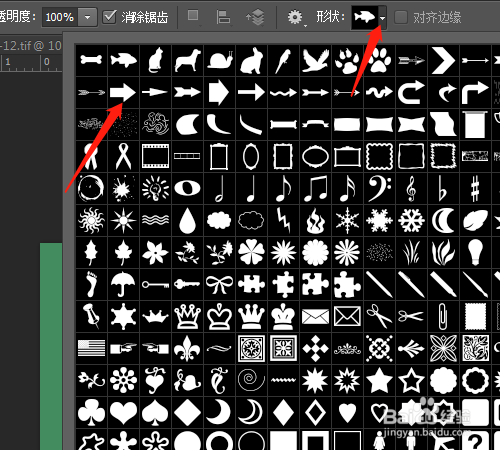This screenshot has height=450, width=500.
Task: Select the solid paw print shape
Action: 379,60
